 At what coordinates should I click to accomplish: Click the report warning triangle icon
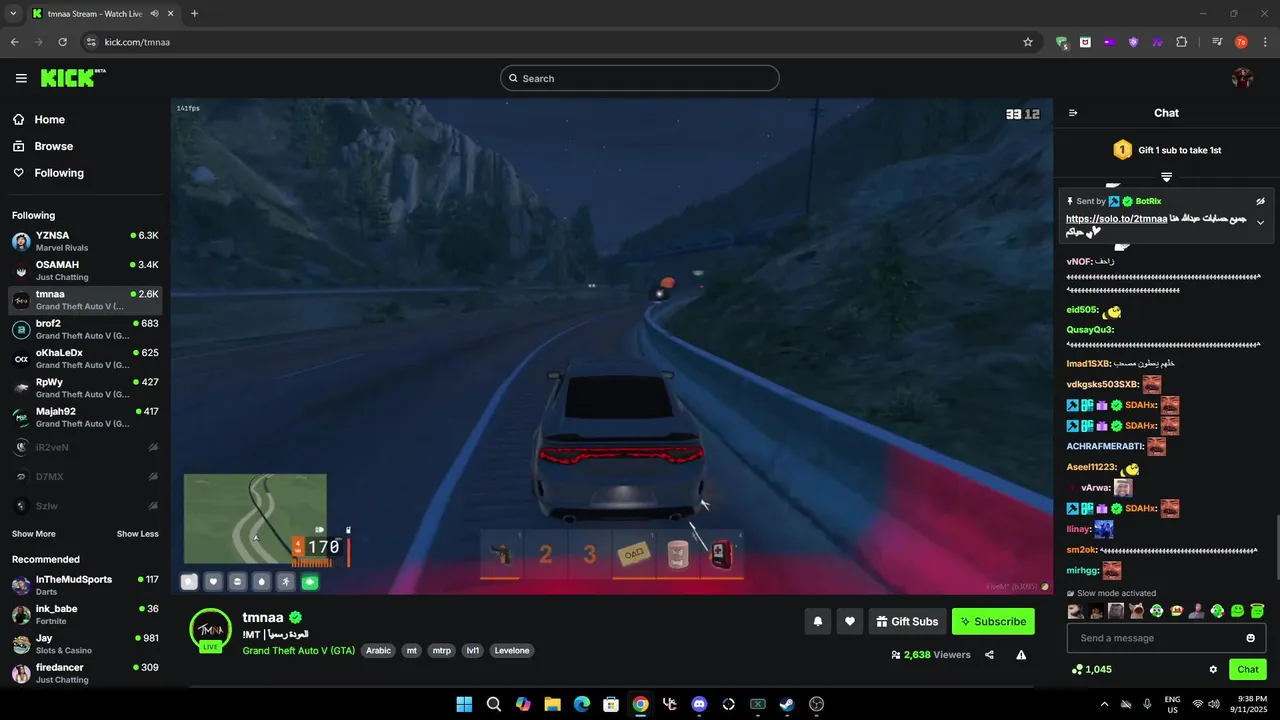click(x=1021, y=655)
